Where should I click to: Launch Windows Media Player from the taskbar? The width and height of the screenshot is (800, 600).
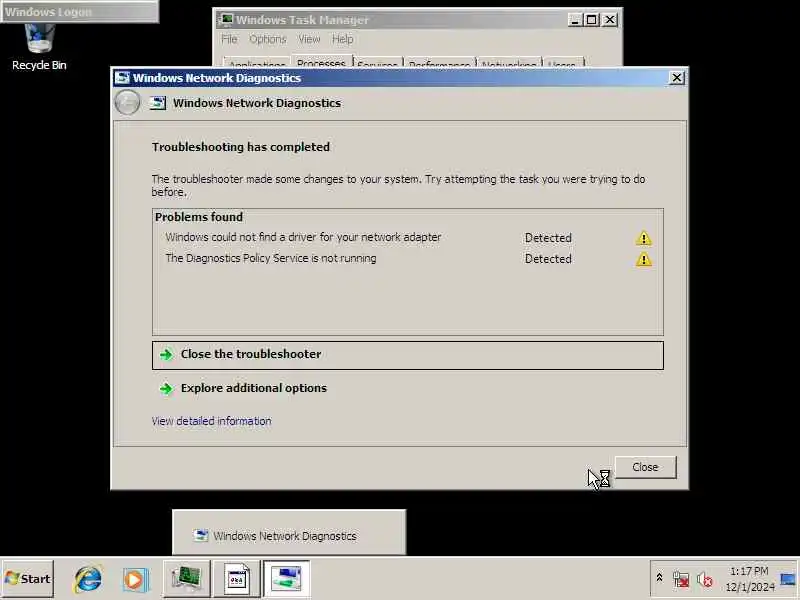pos(135,579)
